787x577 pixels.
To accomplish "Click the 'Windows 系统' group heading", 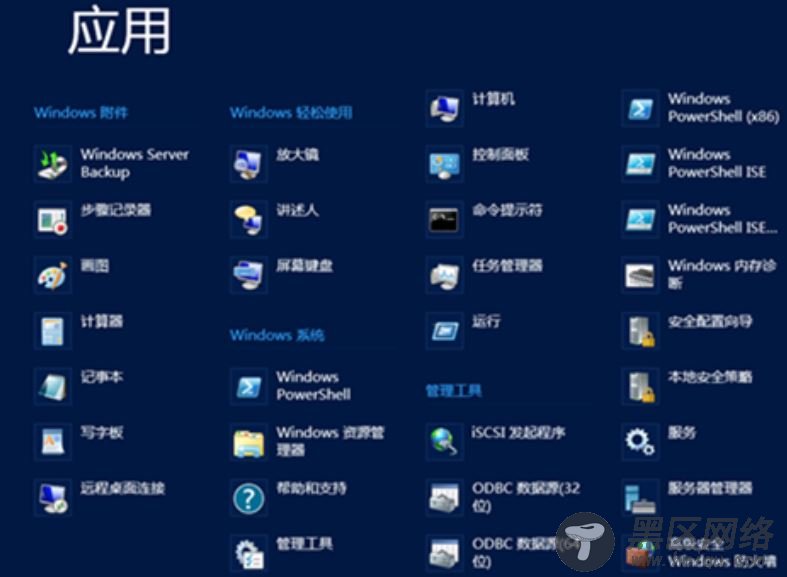I will (x=277, y=335).
